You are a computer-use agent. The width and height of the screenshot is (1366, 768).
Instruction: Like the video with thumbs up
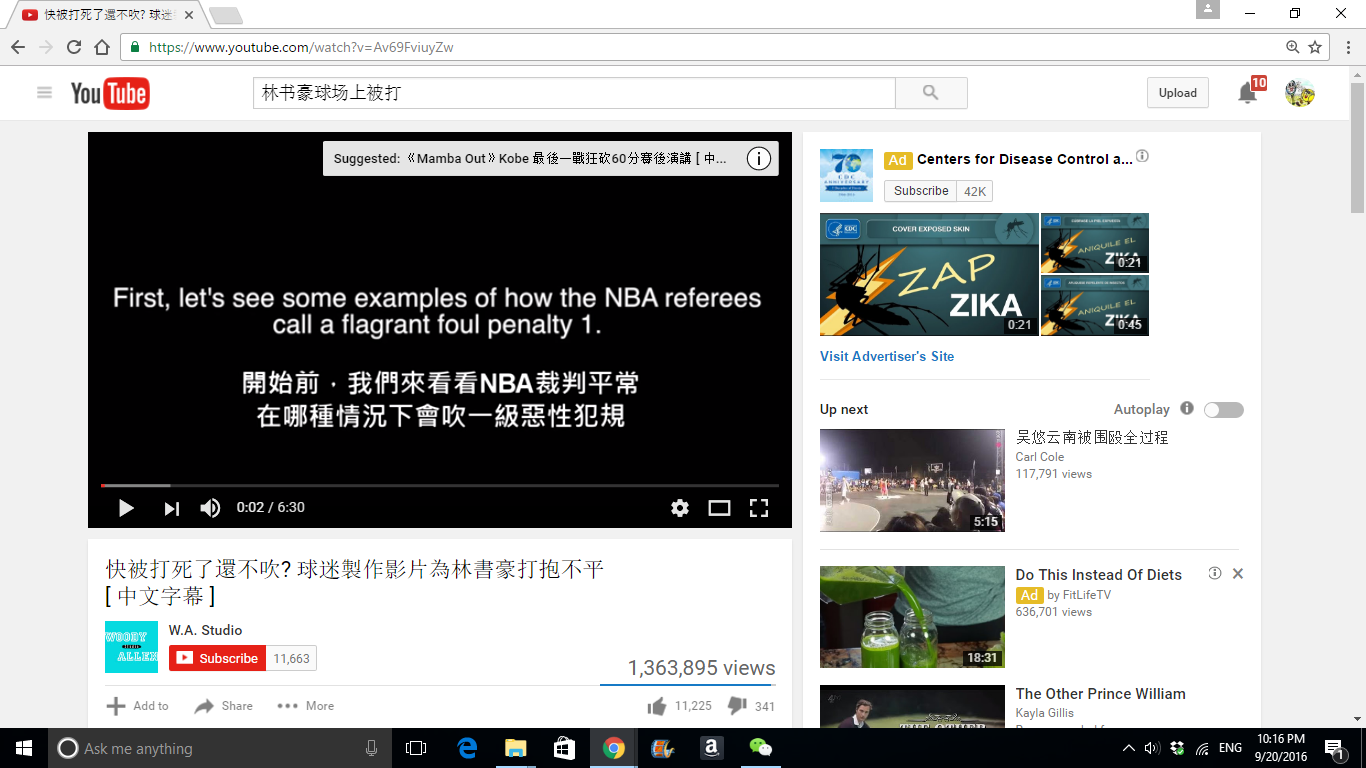(657, 706)
